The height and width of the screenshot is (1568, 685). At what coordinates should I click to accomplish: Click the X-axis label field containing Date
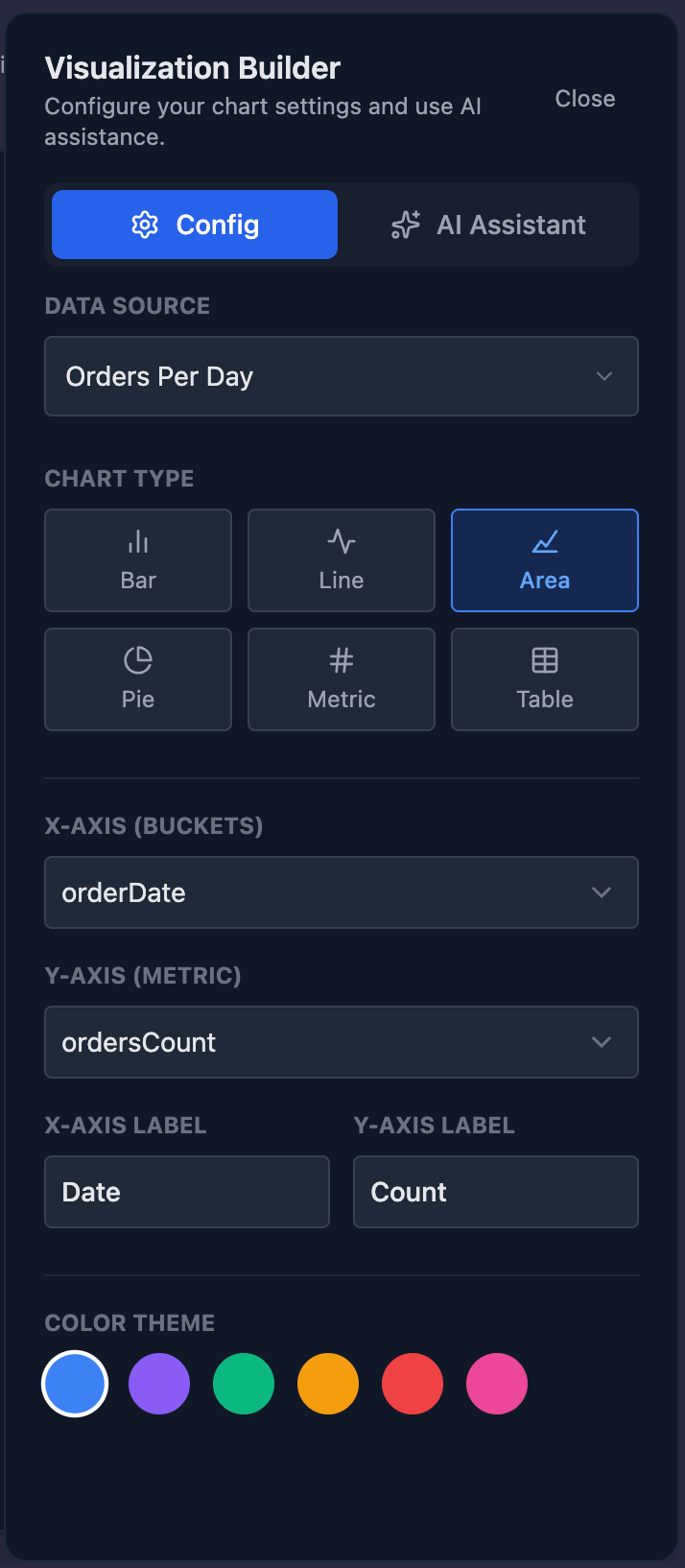(x=187, y=1192)
